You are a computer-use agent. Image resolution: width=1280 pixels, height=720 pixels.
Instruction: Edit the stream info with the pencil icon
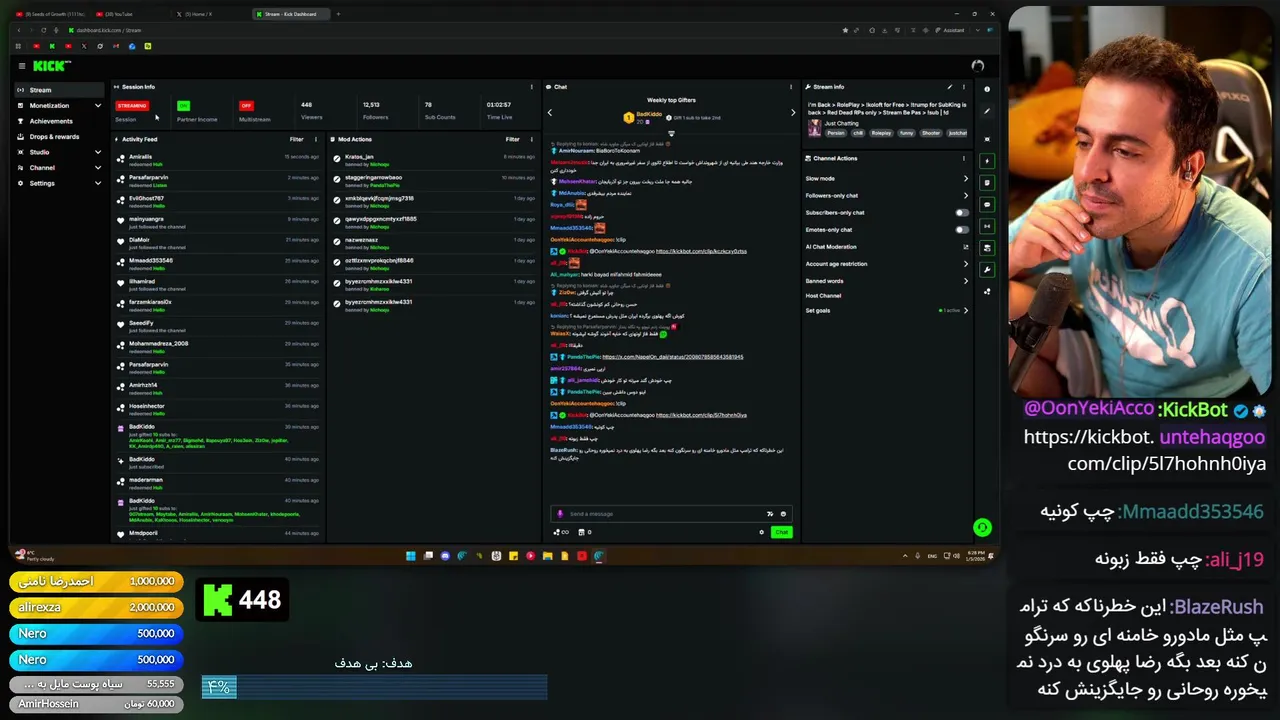coord(950,87)
